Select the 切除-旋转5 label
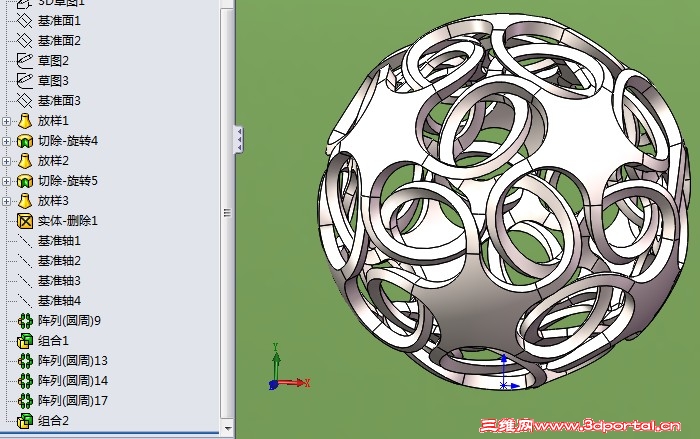 point(68,181)
